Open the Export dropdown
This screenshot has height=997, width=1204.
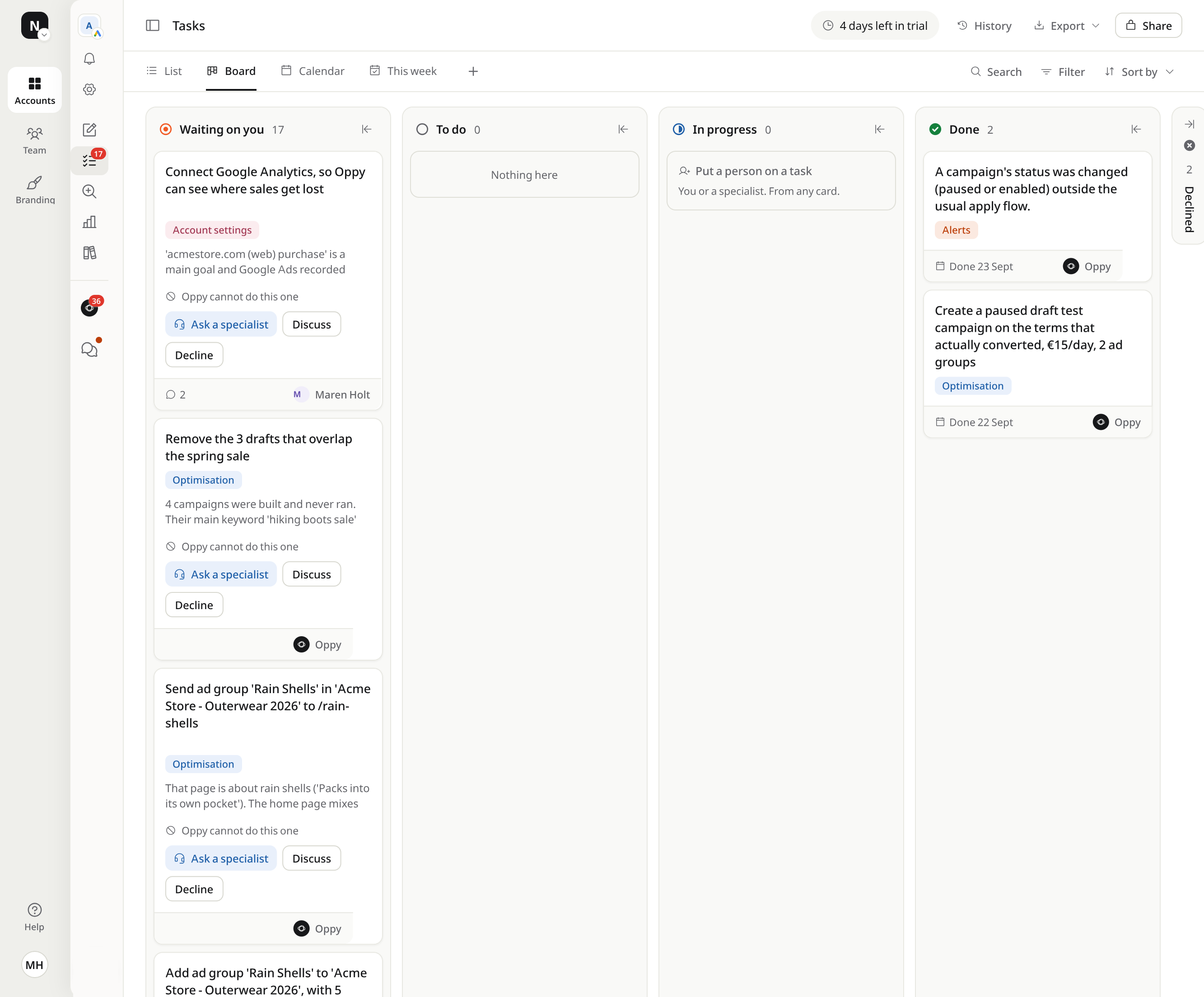point(1066,26)
